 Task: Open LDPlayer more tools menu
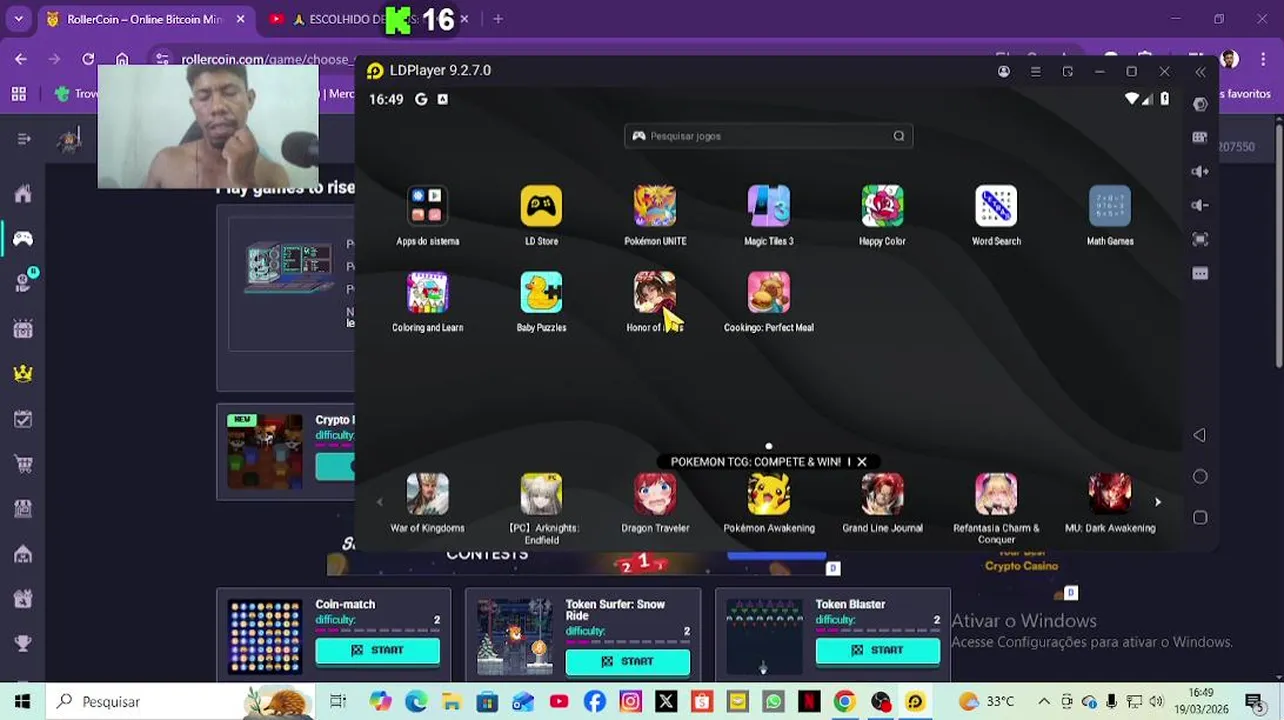(x=1200, y=273)
